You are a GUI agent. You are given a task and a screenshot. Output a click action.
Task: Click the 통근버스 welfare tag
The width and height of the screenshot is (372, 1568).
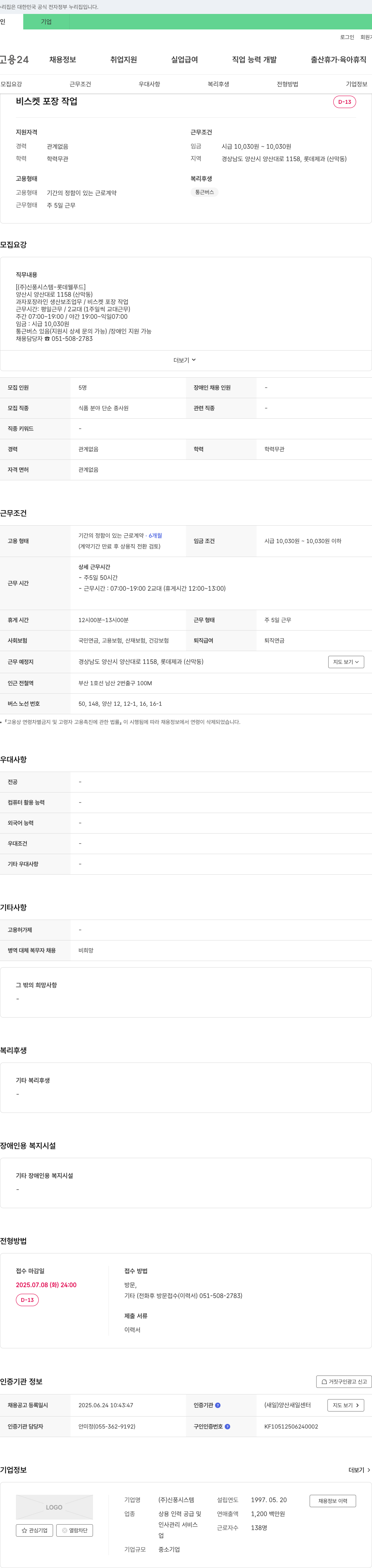[205, 193]
